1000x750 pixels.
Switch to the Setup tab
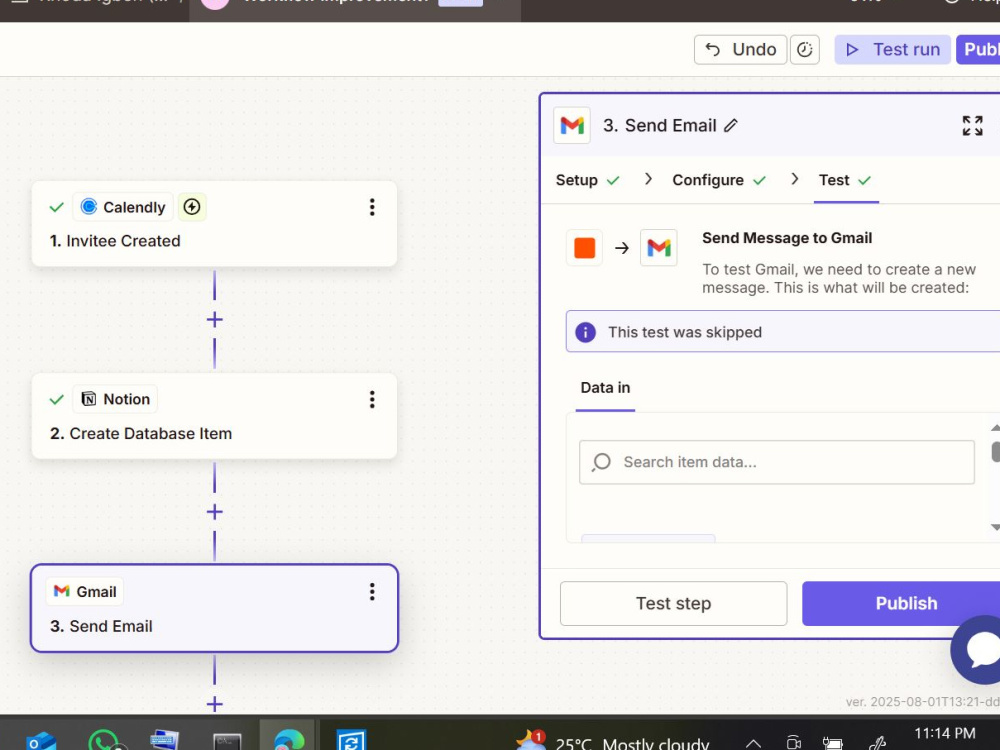(587, 180)
